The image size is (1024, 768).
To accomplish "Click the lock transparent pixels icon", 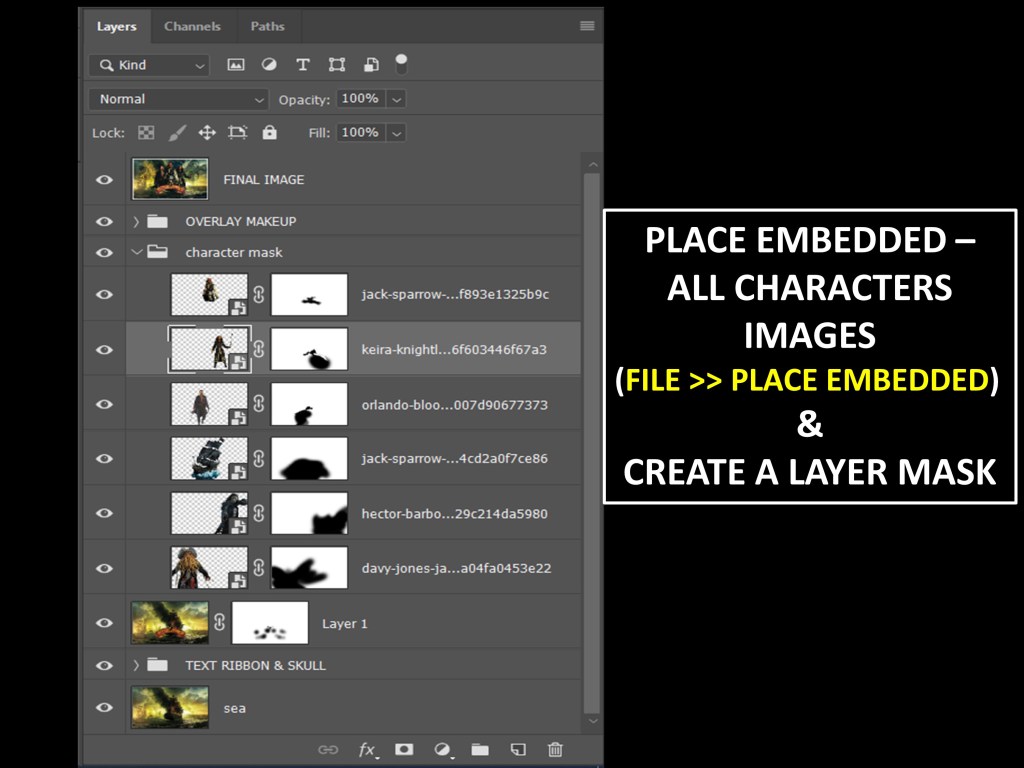I will click(146, 132).
